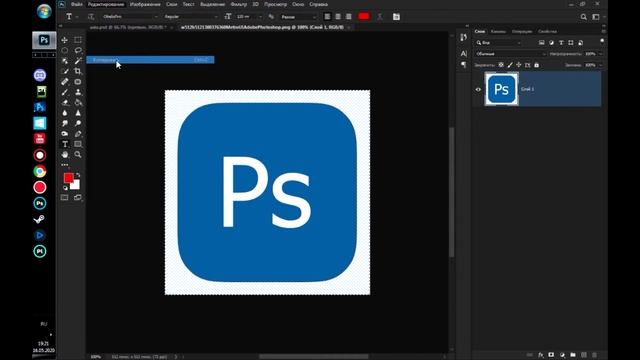Toggle Quick Mask mode
This screenshot has width=640, height=360.
point(64,198)
